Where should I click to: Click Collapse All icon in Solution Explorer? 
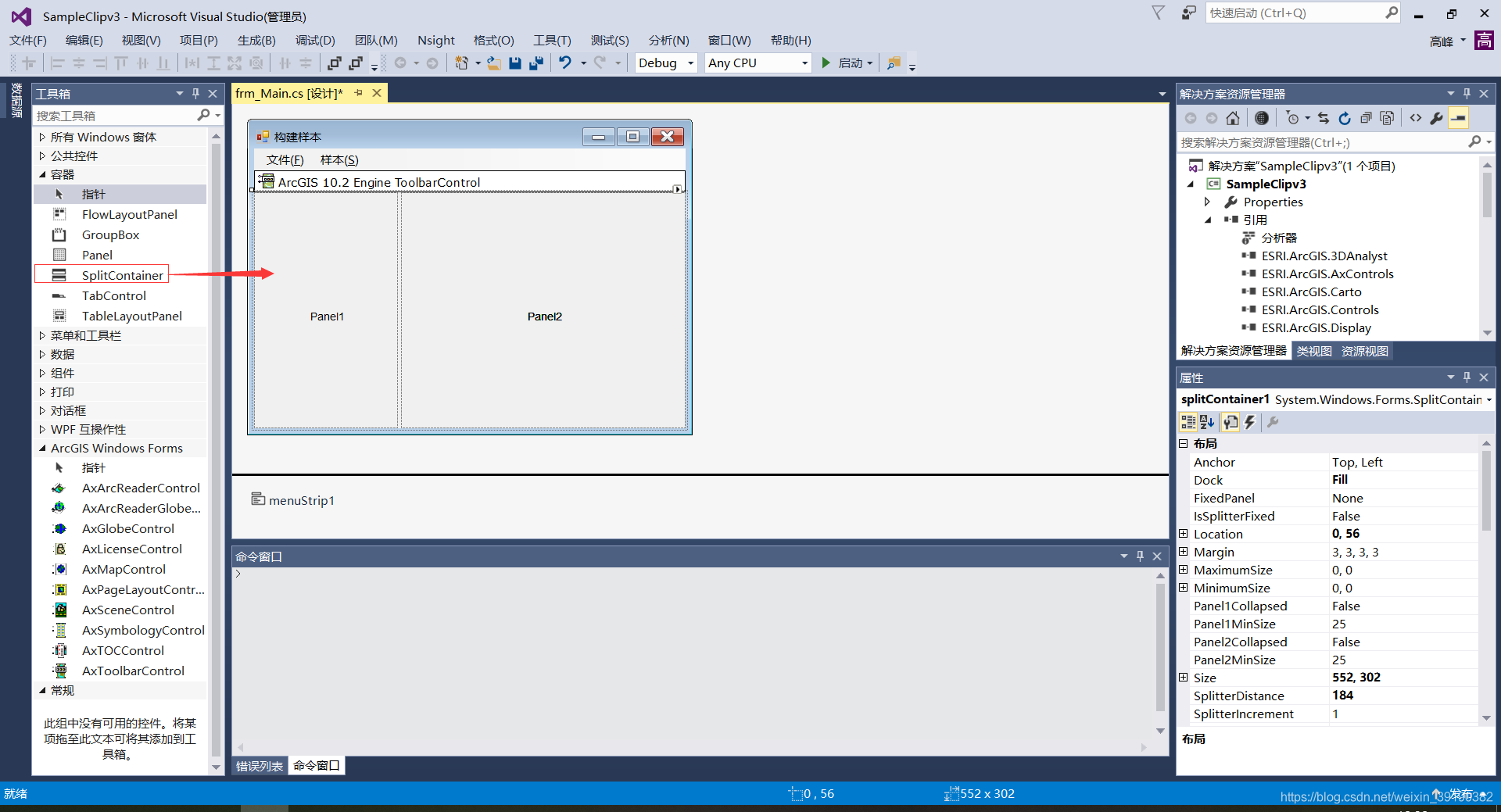(1366, 118)
